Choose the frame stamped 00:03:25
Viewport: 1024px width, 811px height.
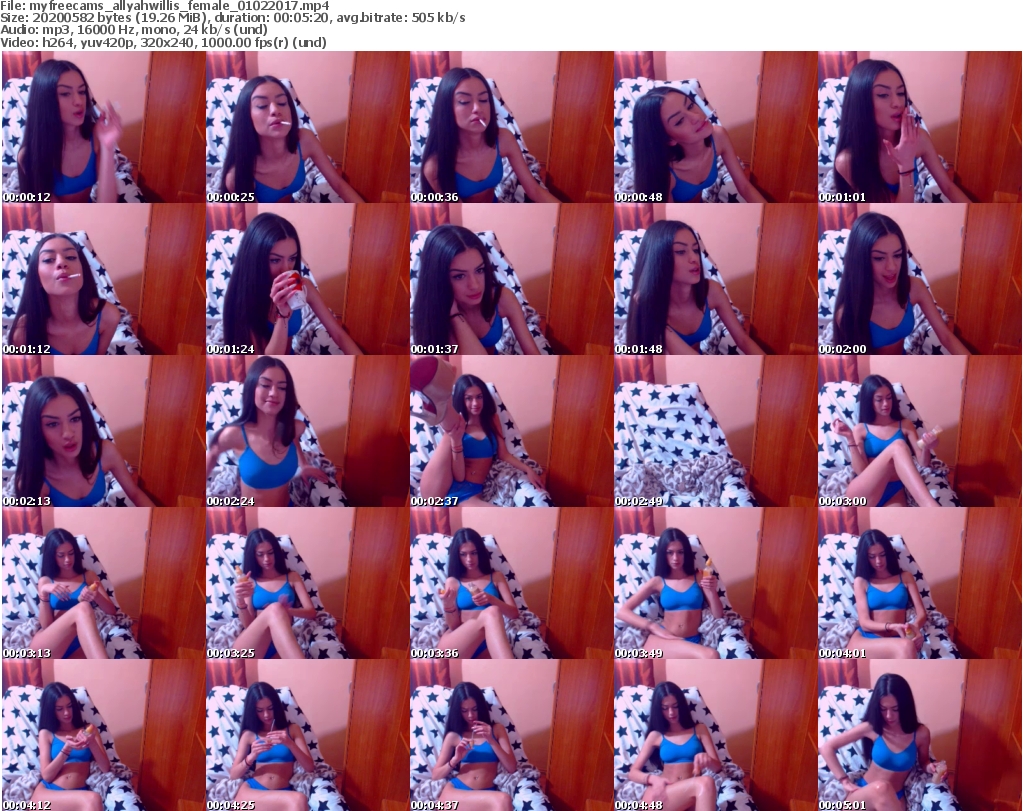pyautogui.click(x=308, y=584)
